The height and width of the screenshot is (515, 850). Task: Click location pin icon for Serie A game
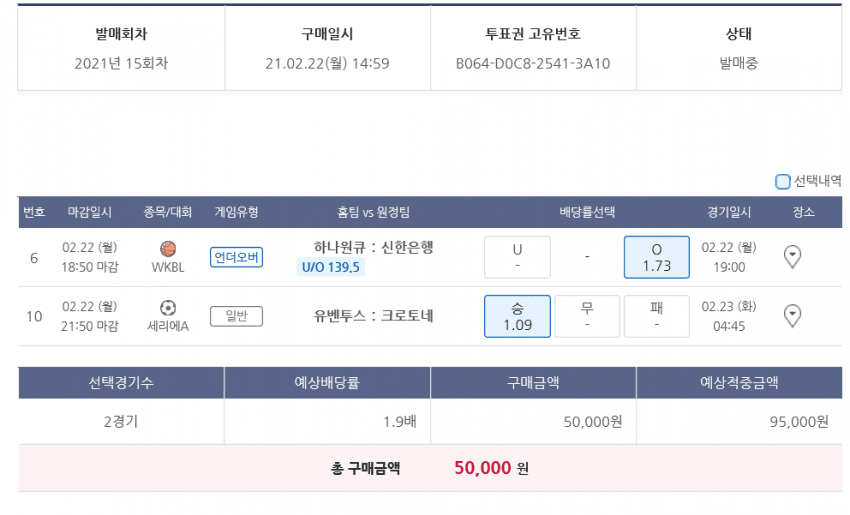792,316
